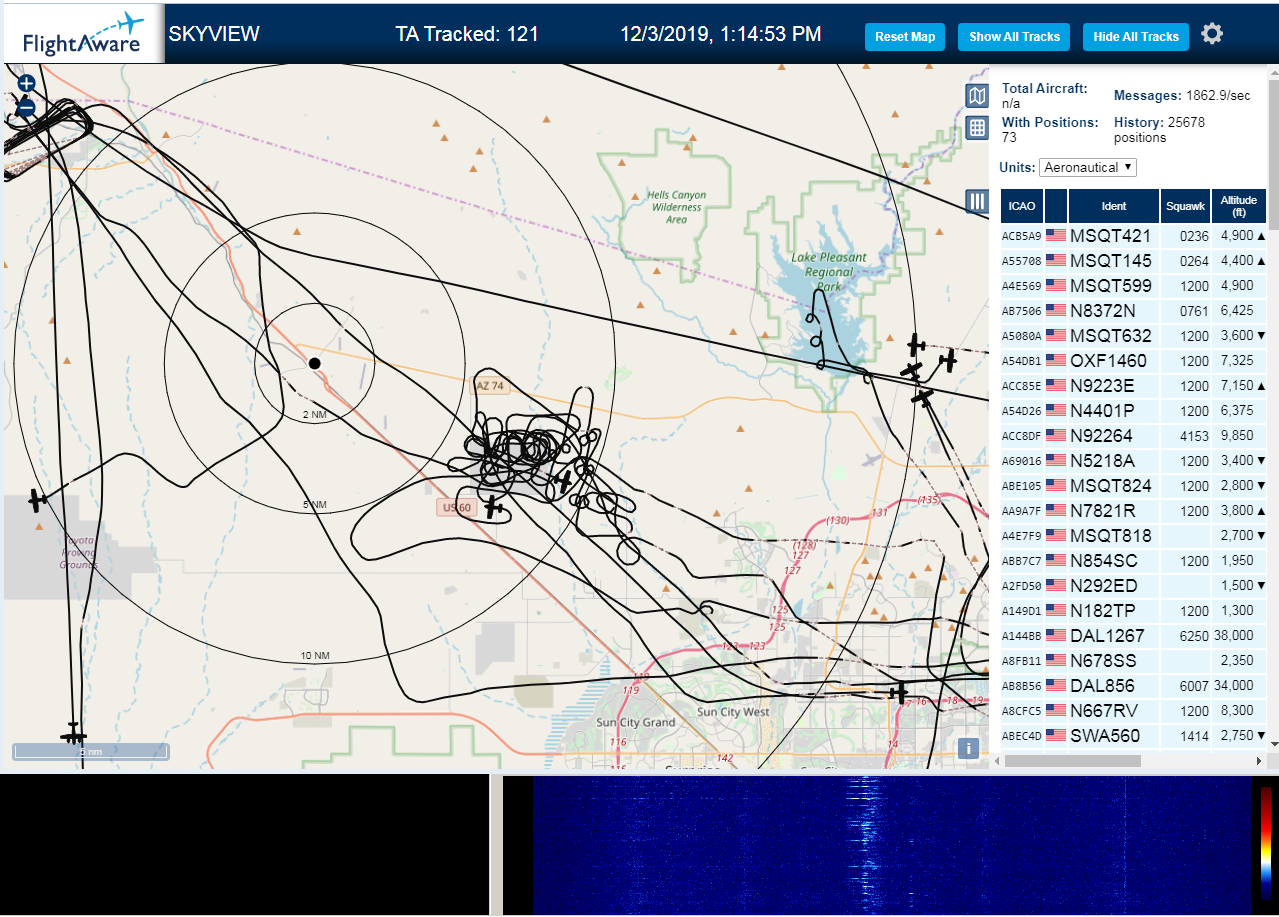Select aircraft N292ED row
1279x917 pixels.
(x=1133, y=586)
